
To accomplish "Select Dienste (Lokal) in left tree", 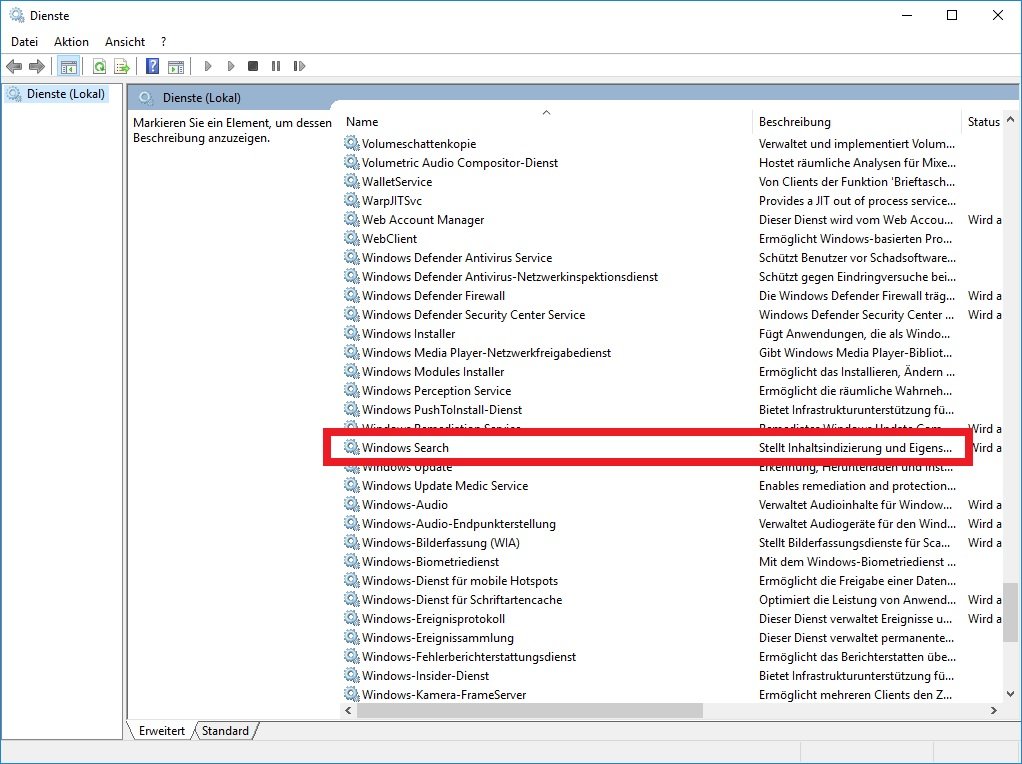I will pyautogui.click(x=63, y=95).
